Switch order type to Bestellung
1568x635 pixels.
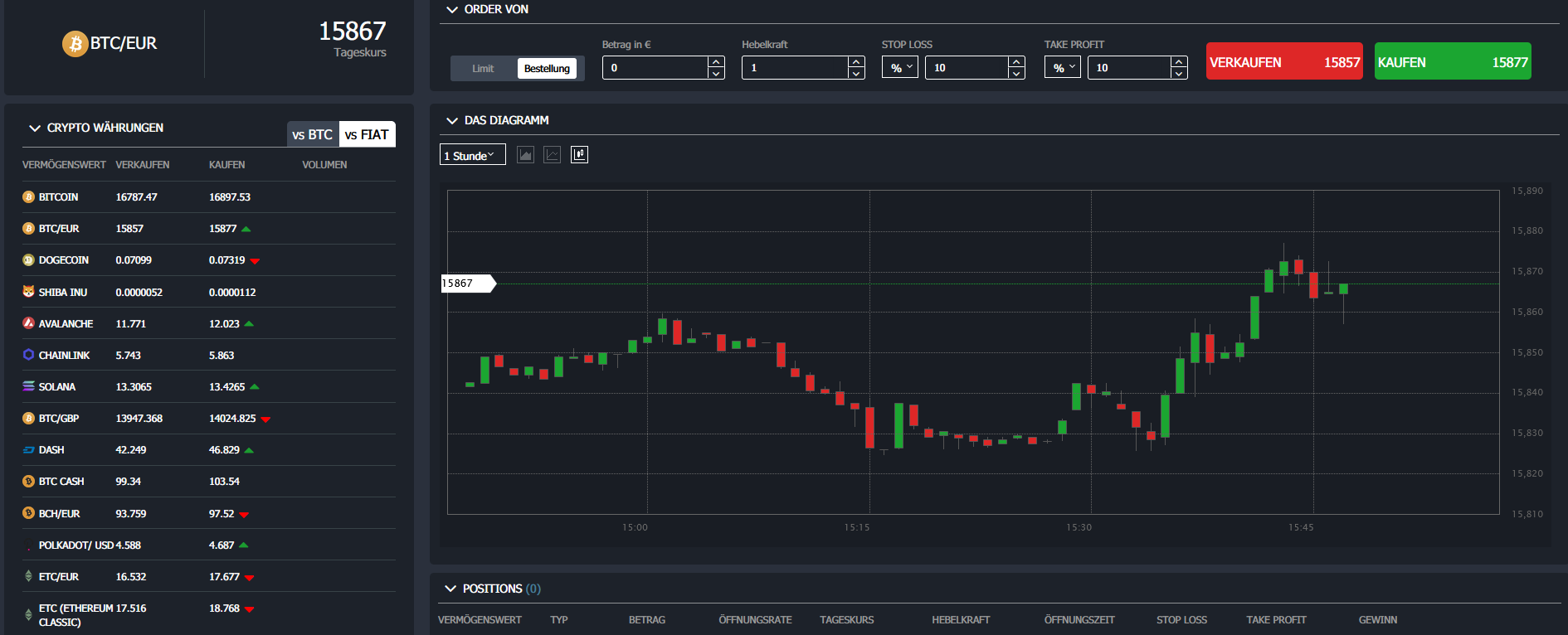click(547, 69)
